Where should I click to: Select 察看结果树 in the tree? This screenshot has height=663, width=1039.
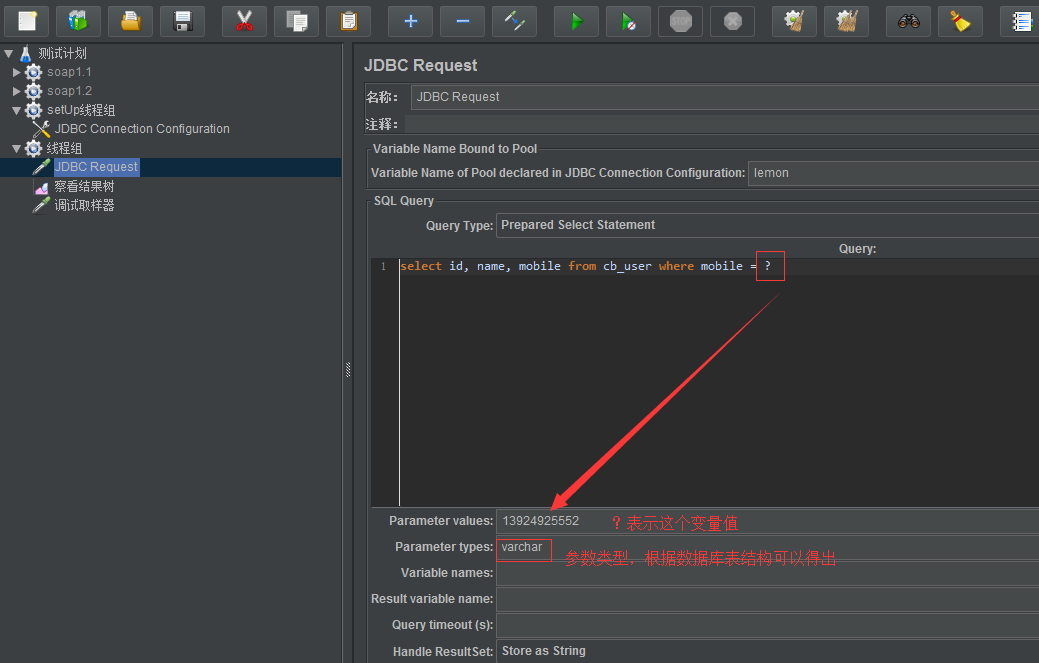click(x=84, y=186)
